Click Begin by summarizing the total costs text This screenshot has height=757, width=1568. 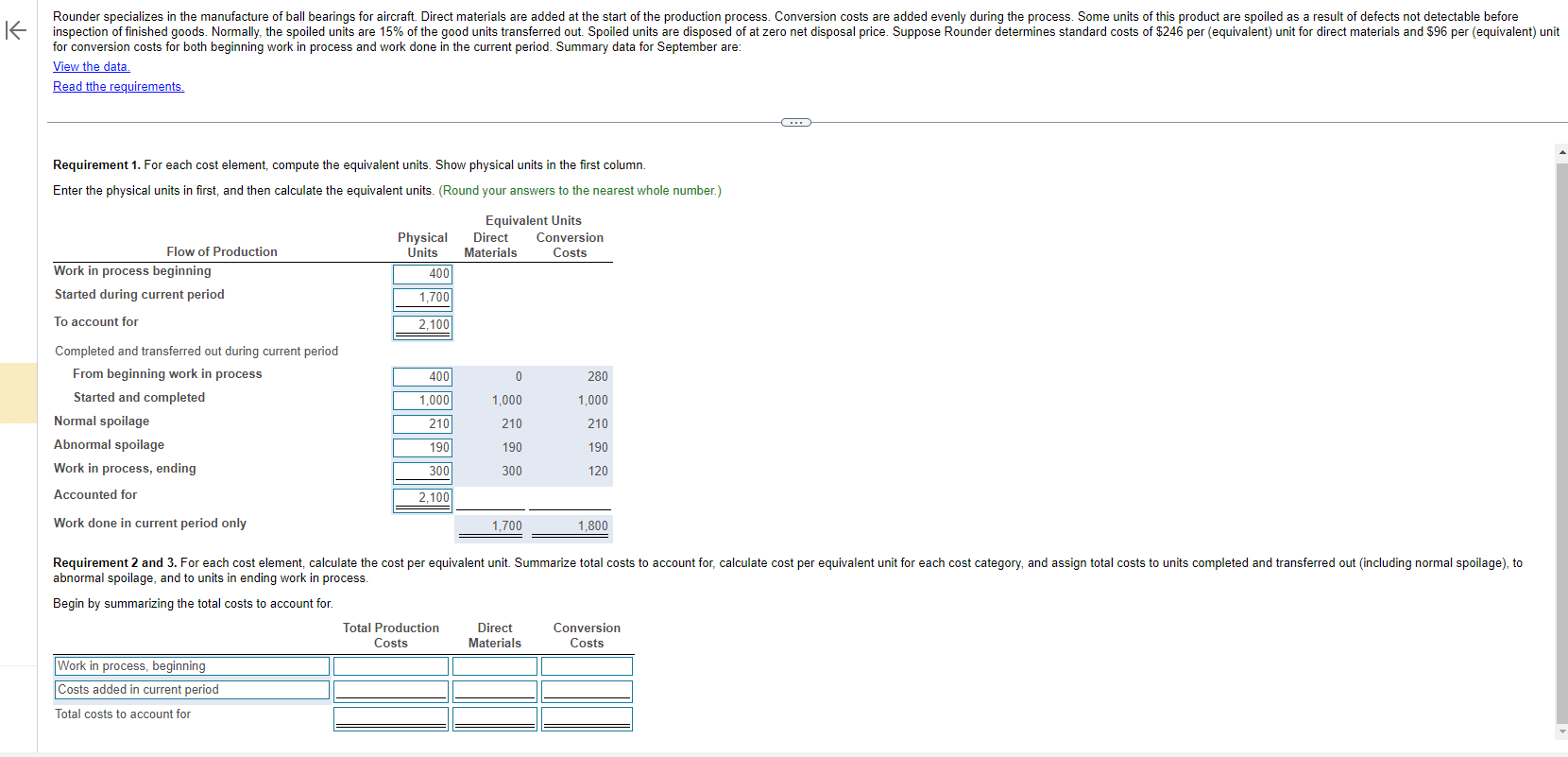pyautogui.click(x=193, y=603)
